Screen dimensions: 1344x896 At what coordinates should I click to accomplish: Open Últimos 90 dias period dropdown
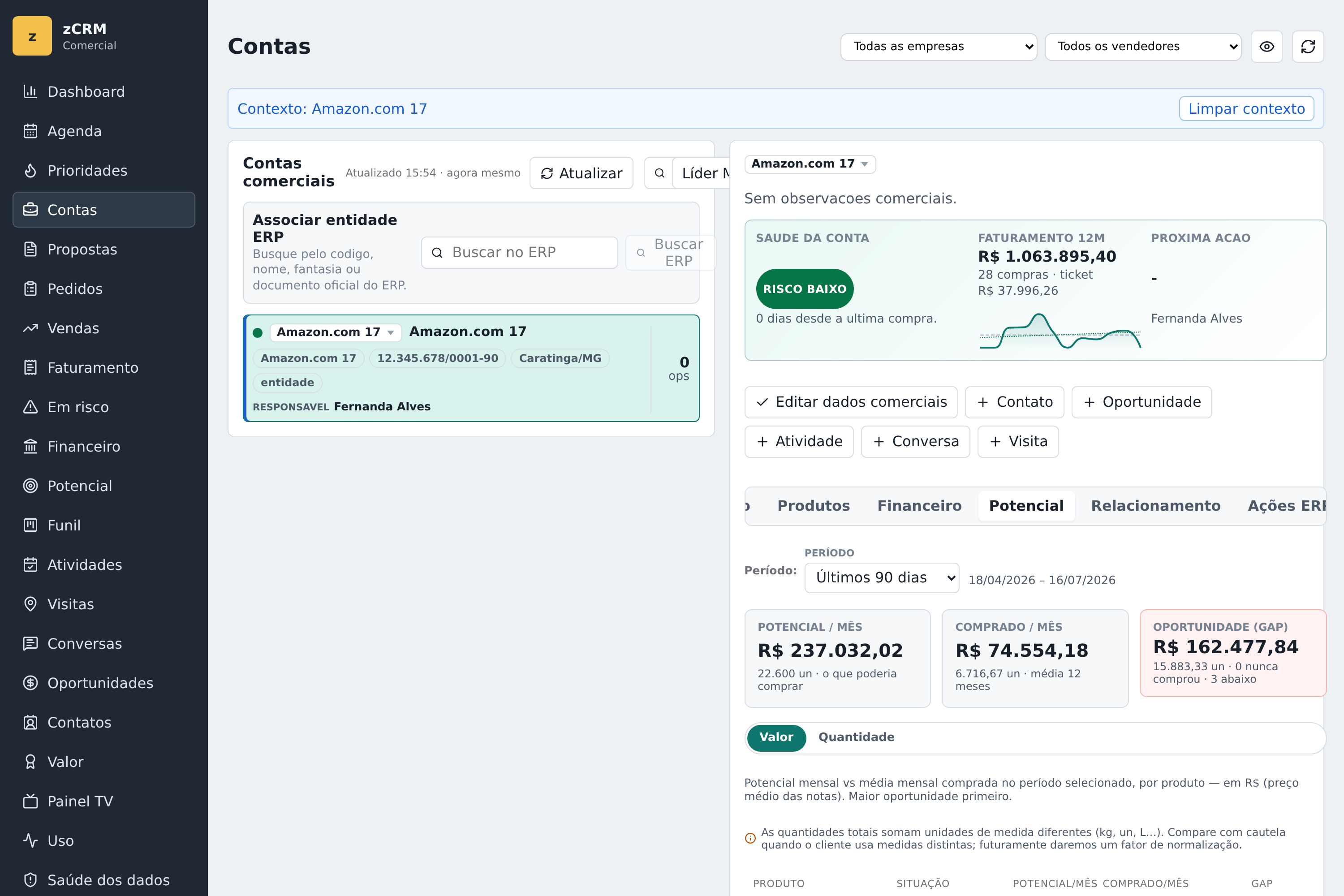pos(882,578)
